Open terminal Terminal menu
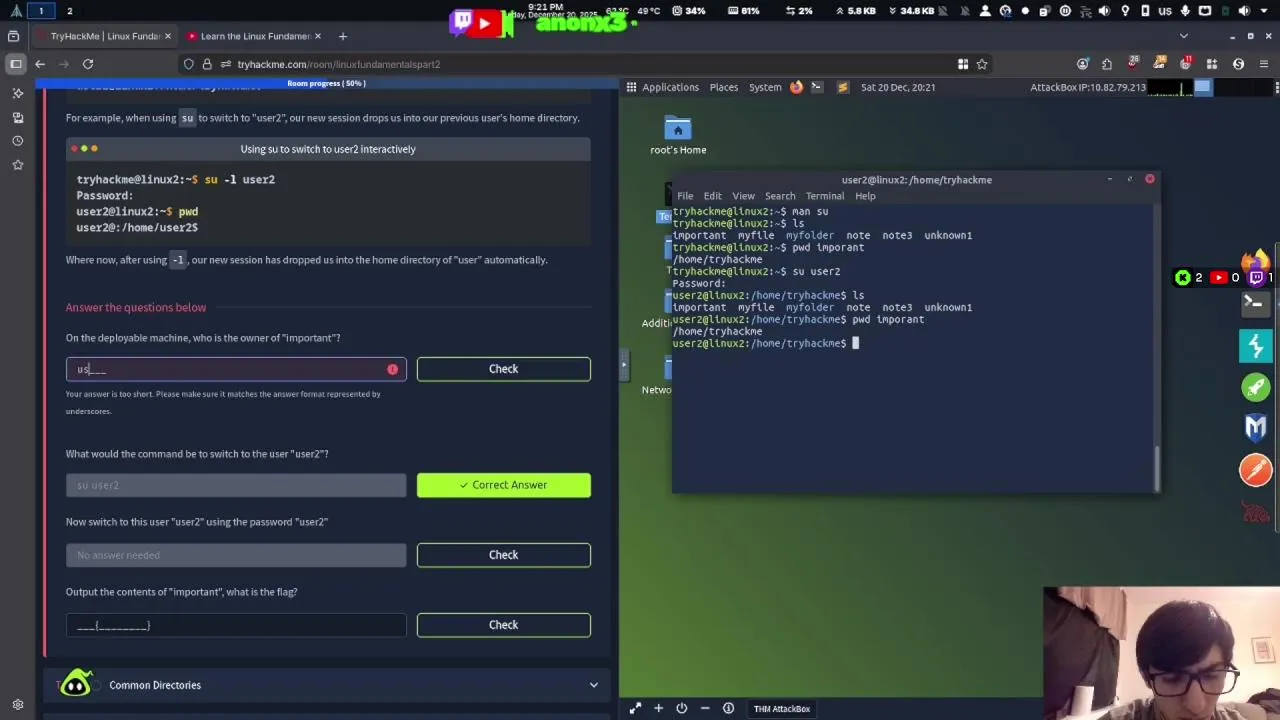 [x=825, y=196]
